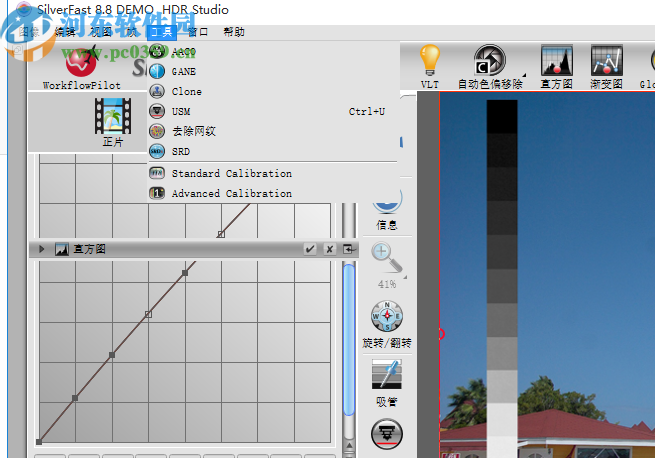Click the blue vertical scrollbar thumb
The width and height of the screenshot is (655, 458).
[349, 339]
